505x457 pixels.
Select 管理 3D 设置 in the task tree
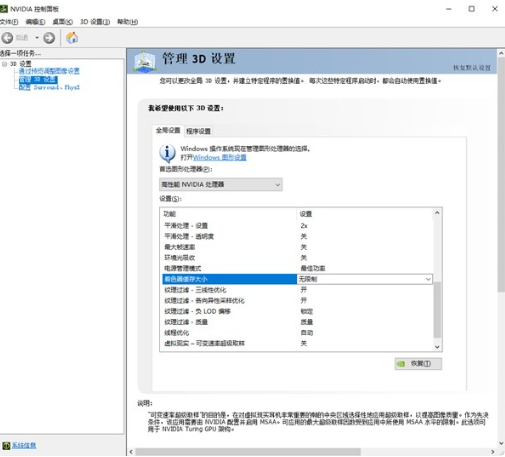(38, 79)
